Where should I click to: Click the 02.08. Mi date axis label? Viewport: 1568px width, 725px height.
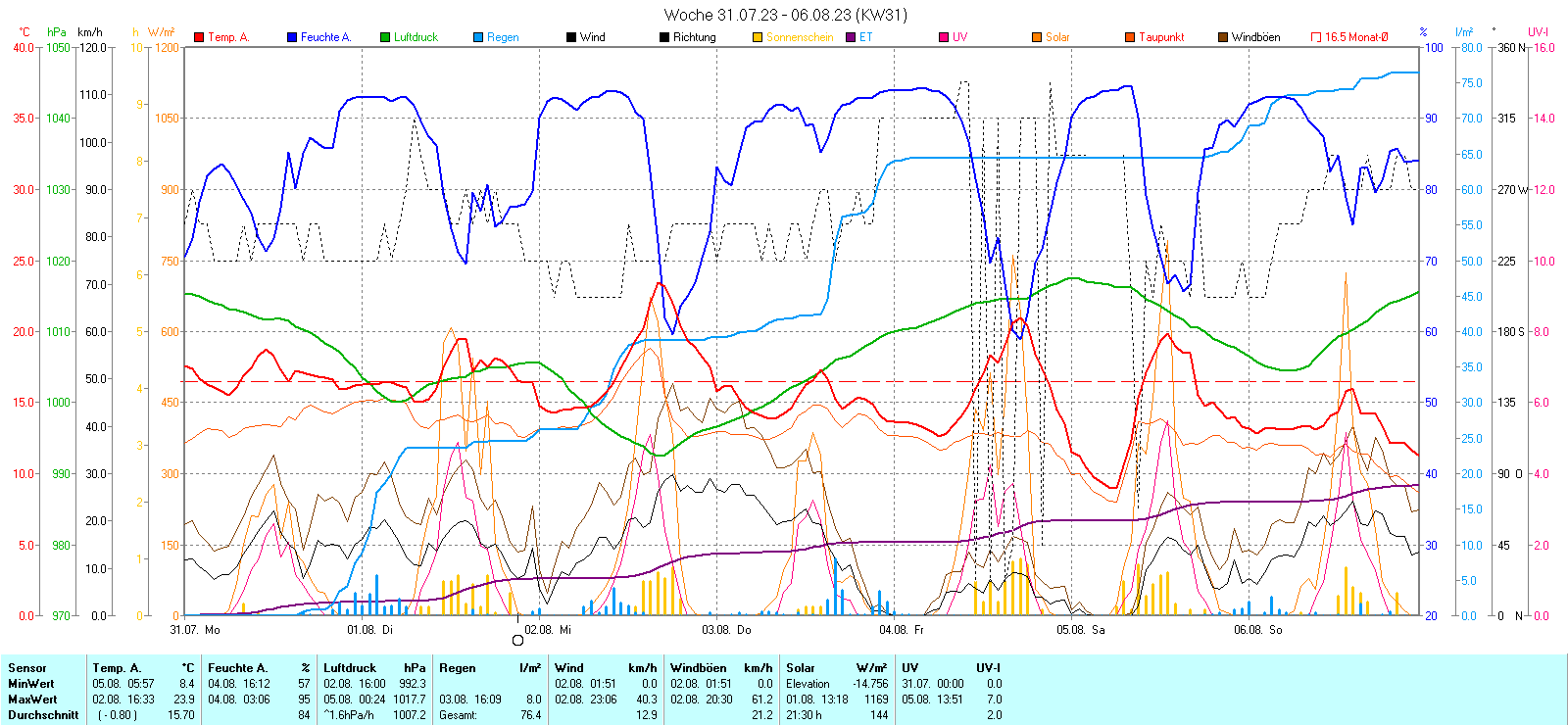[548, 630]
